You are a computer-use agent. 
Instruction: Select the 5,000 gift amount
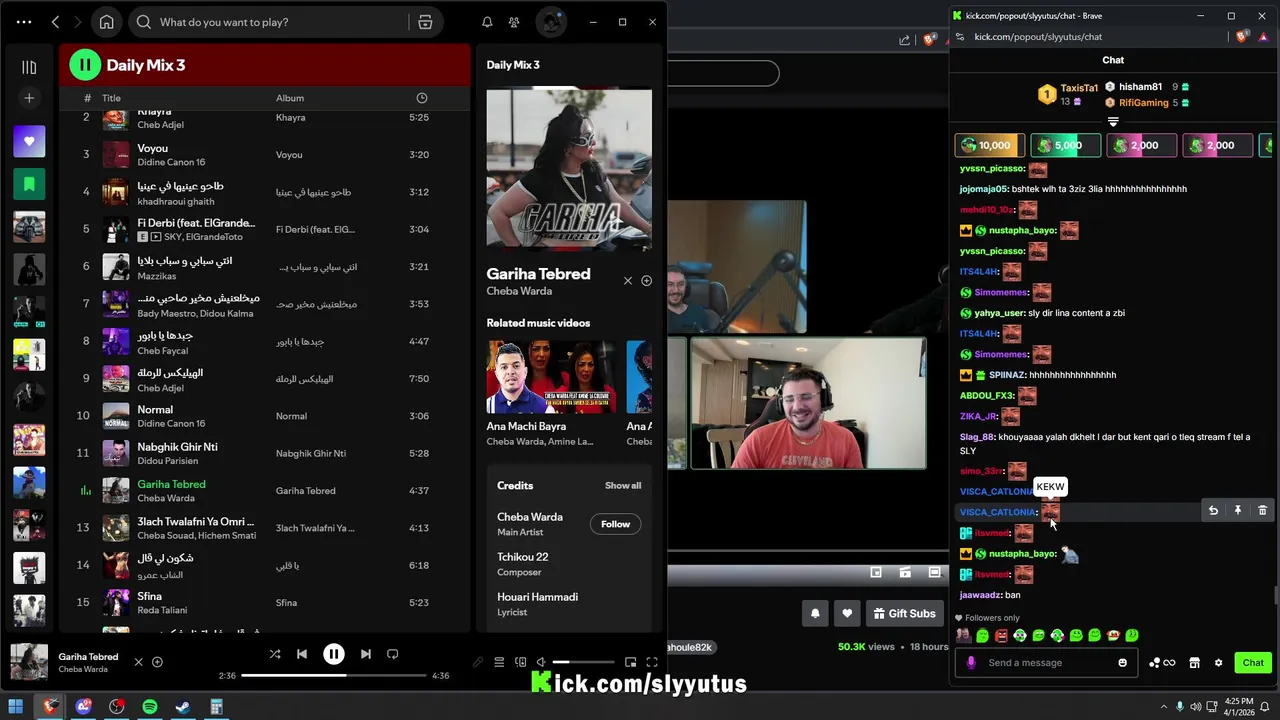[x=1065, y=145]
